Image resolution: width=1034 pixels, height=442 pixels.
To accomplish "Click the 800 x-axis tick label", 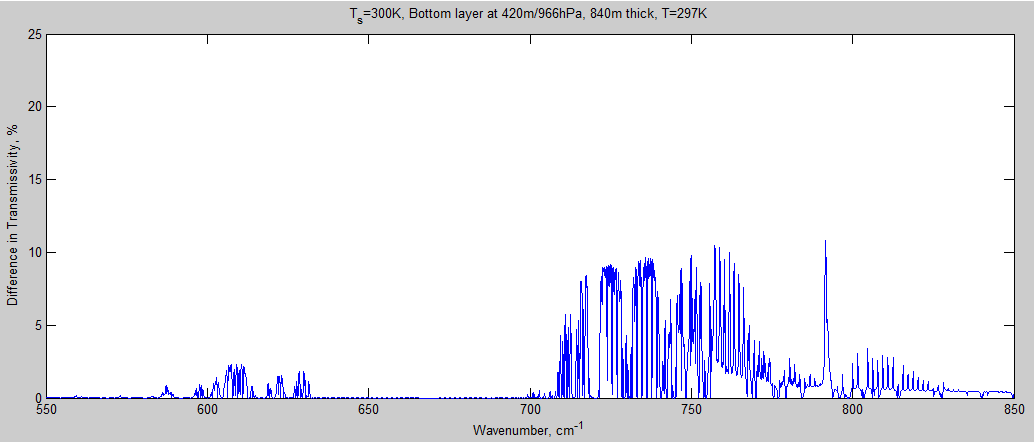I will point(853,410).
